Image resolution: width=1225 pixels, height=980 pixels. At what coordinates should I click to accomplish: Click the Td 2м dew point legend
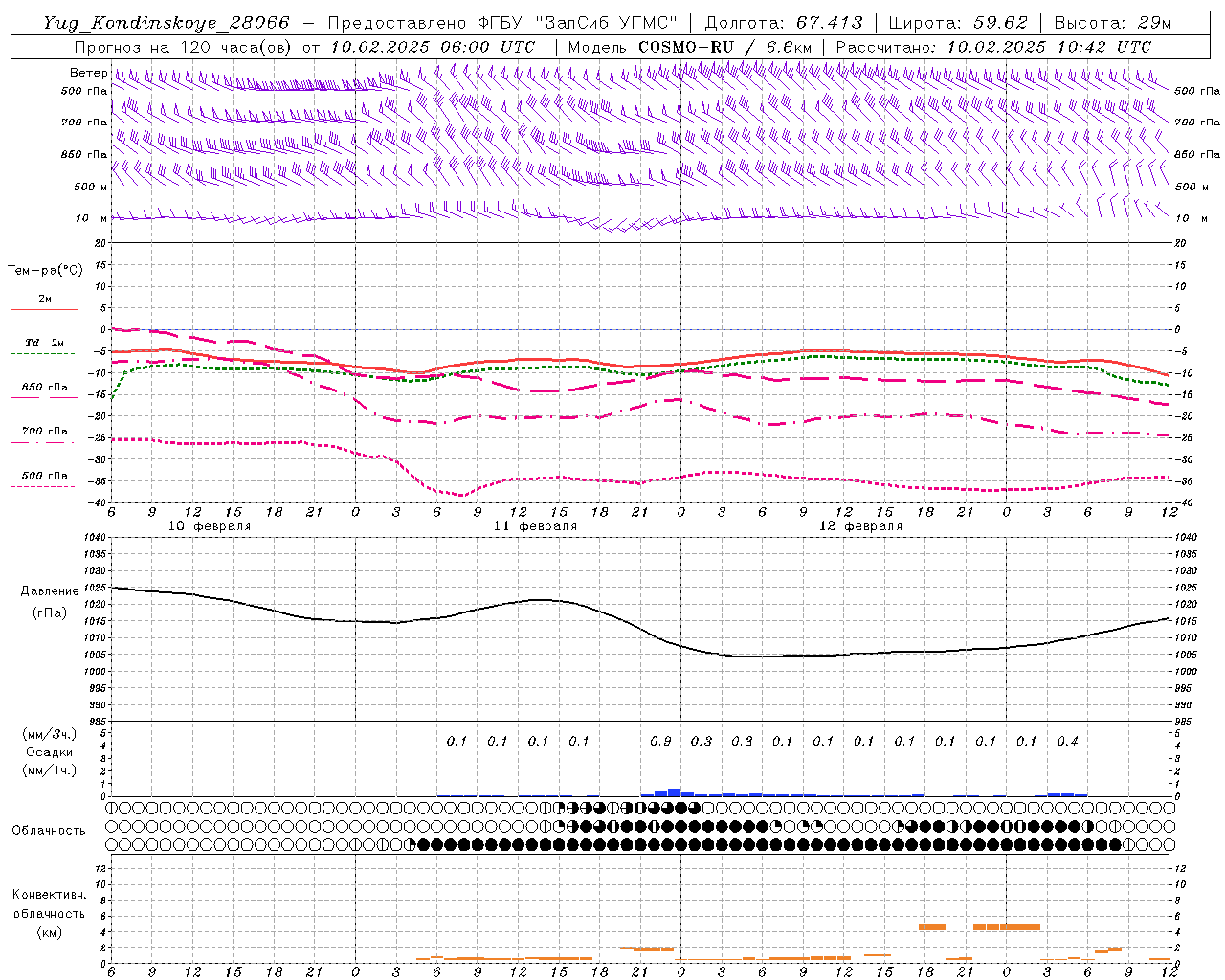click(x=44, y=343)
